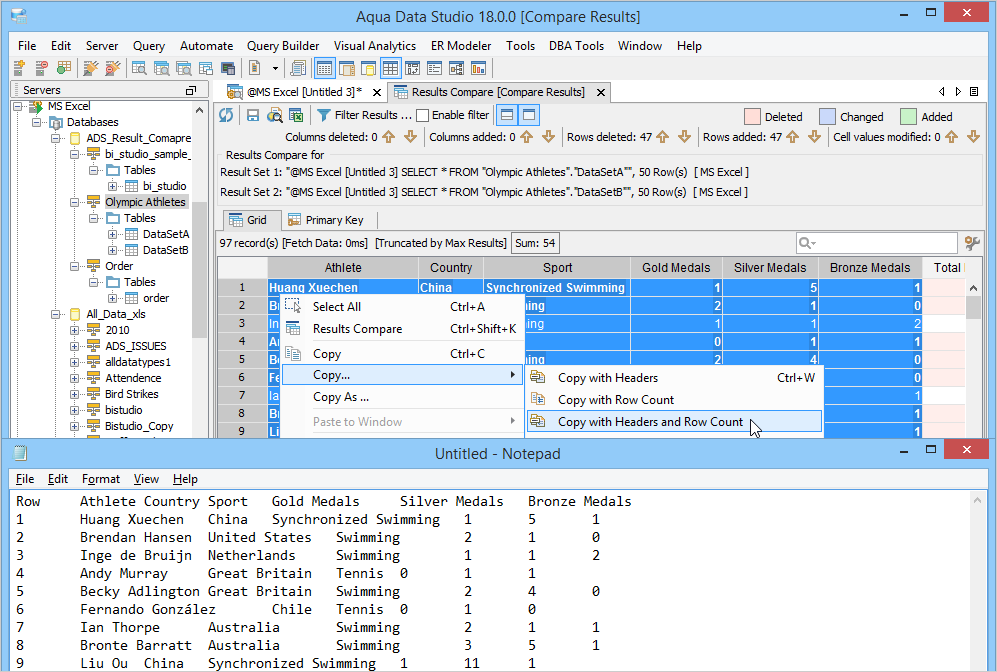Toggle the single pane view button
The image size is (997, 672).
[529, 115]
